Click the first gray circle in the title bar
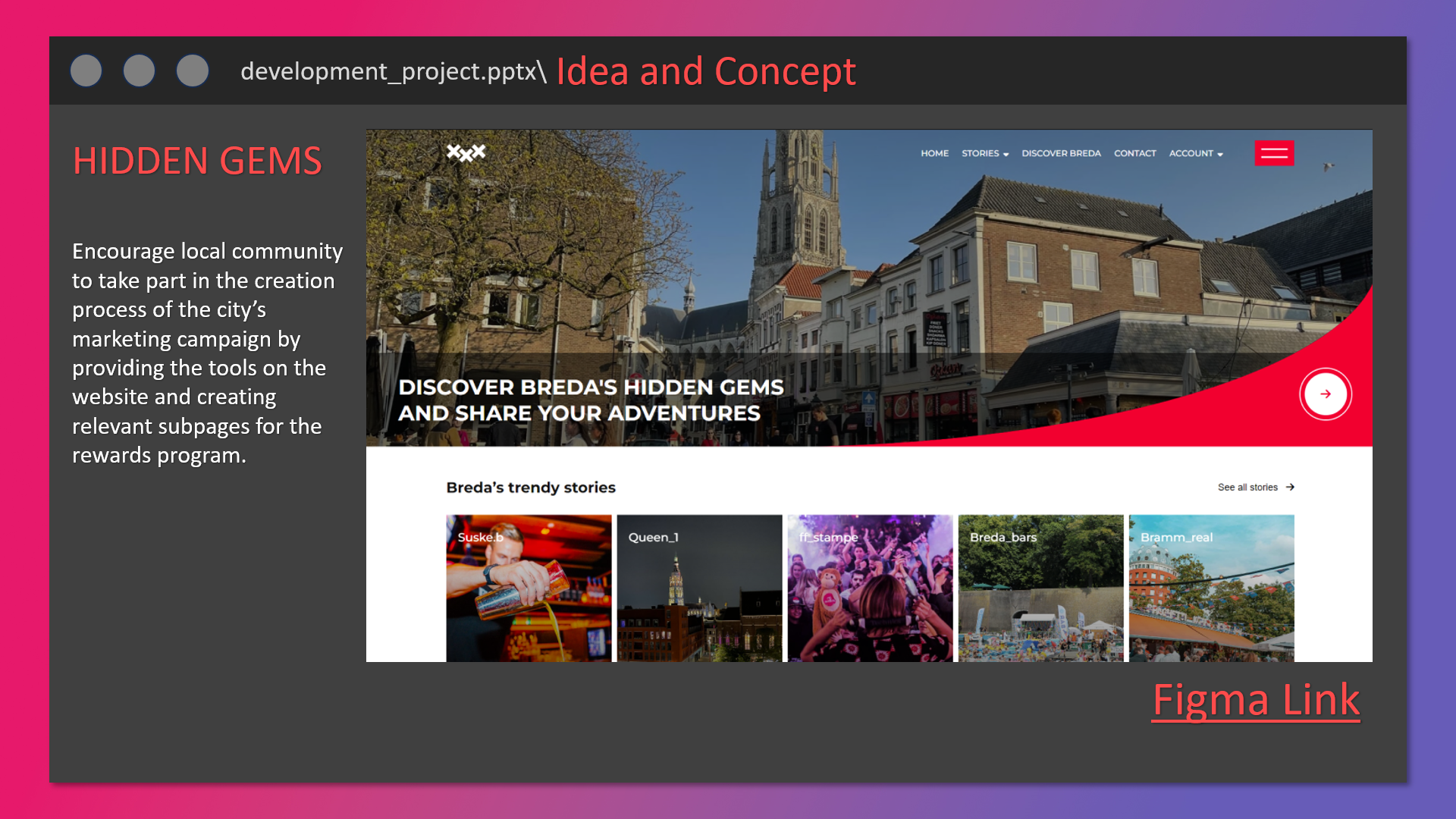1456x819 pixels. 86,71
